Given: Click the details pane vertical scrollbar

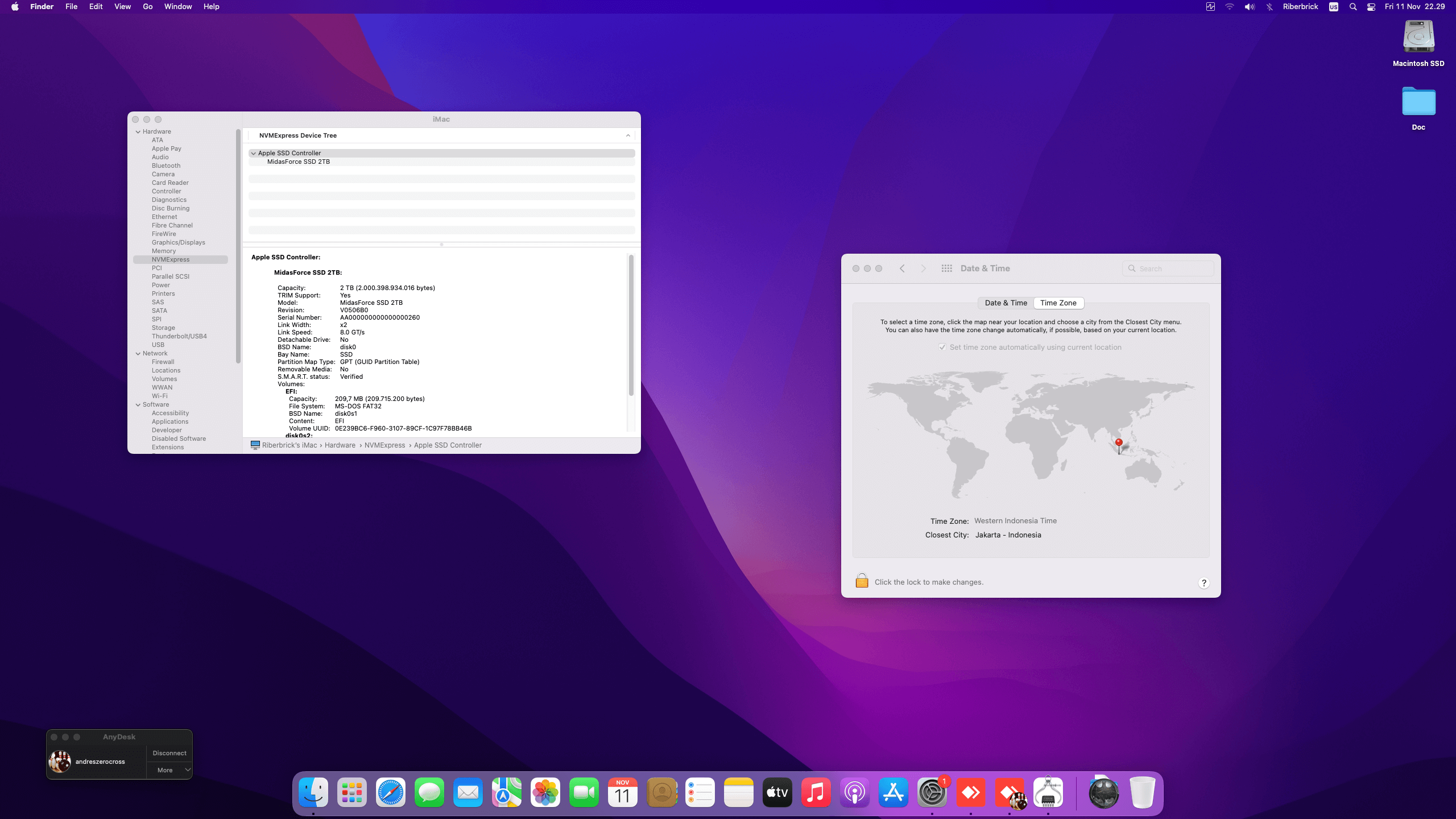Looking at the screenshot, I should click(631, 325).
